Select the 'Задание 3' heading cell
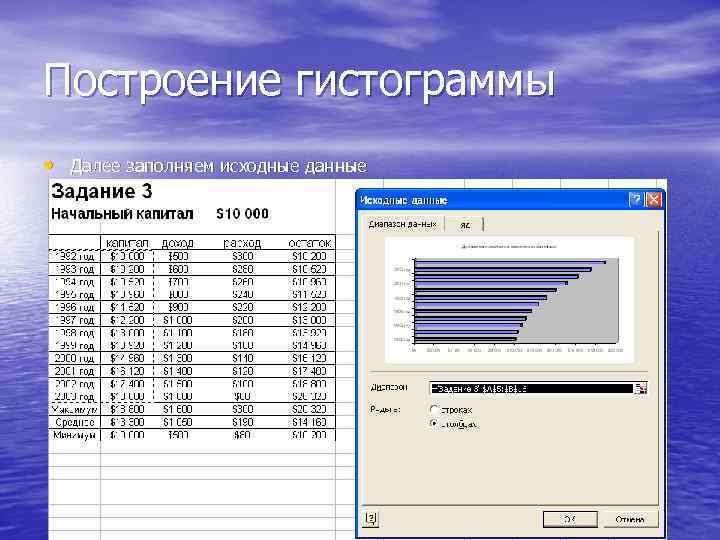Screen dimensions: 720x540 pos(101,191)
